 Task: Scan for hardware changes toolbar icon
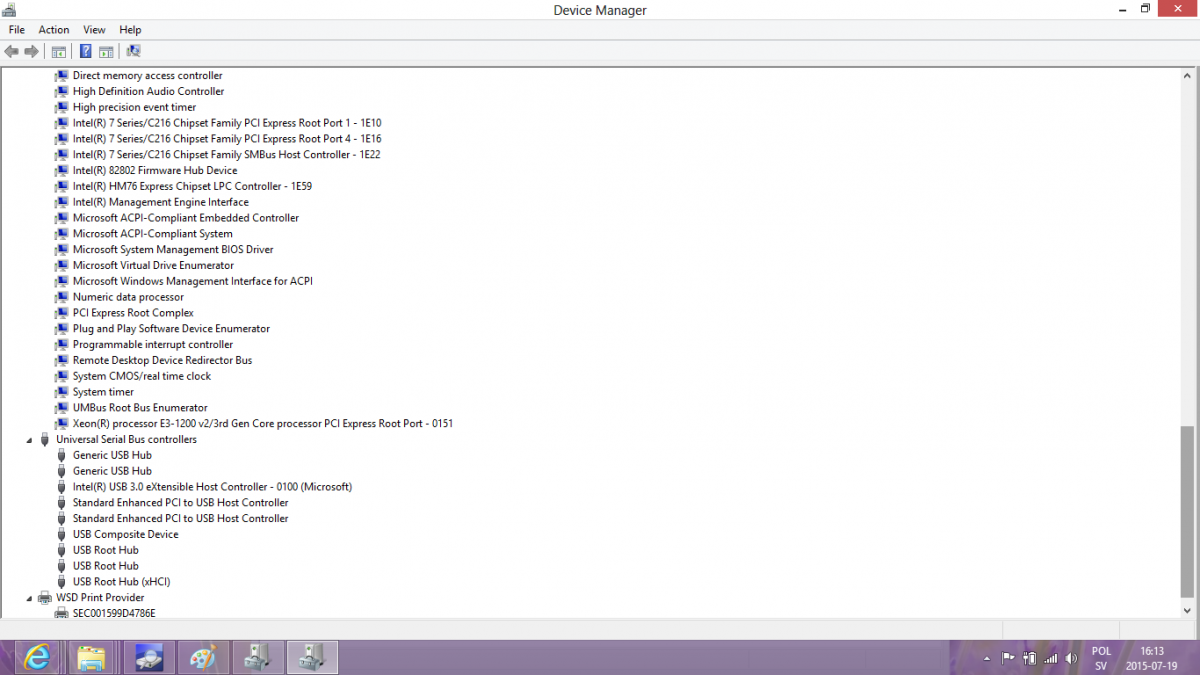[x=133, y=51]
